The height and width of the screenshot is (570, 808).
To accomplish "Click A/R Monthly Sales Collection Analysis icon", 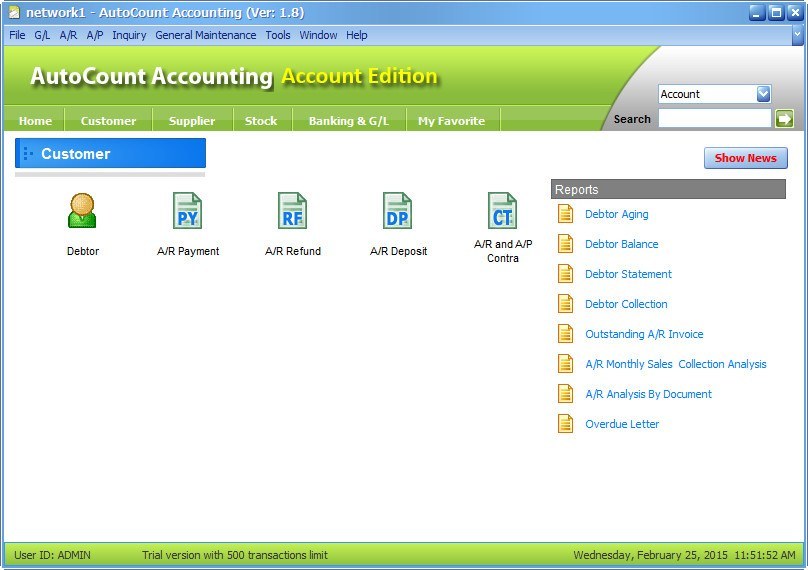I will [x=565, y=364].
